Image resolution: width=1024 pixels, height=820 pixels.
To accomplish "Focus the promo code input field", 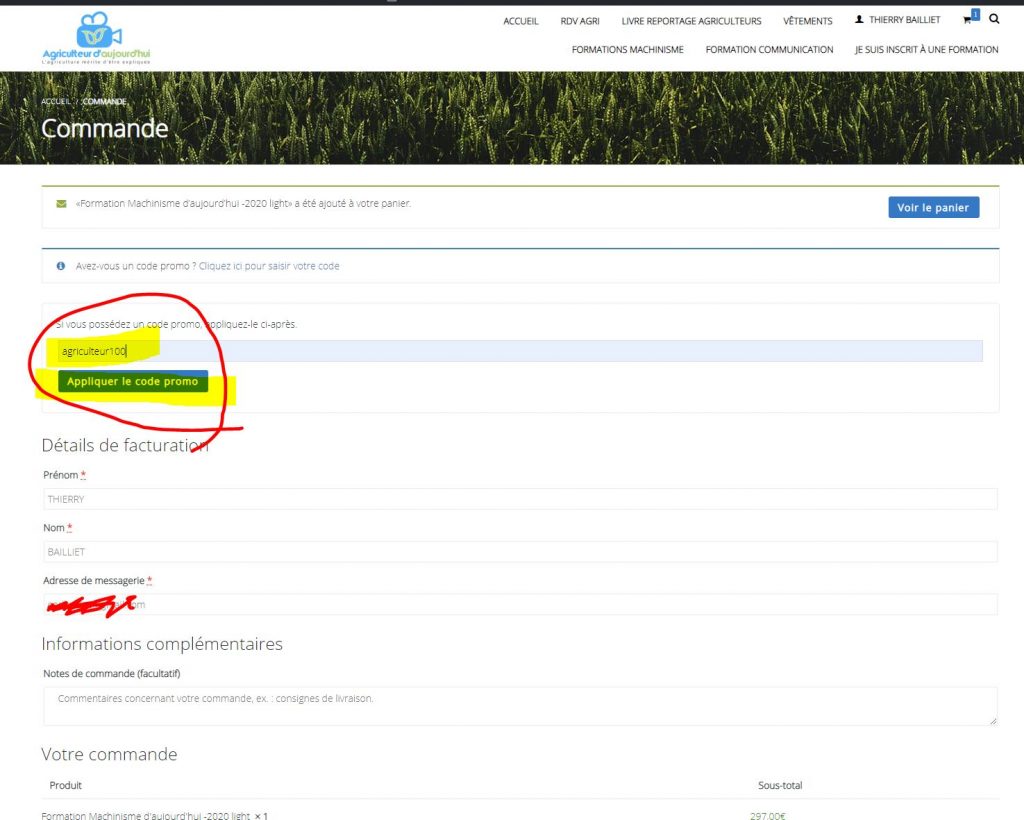I will tap(520, 351).
